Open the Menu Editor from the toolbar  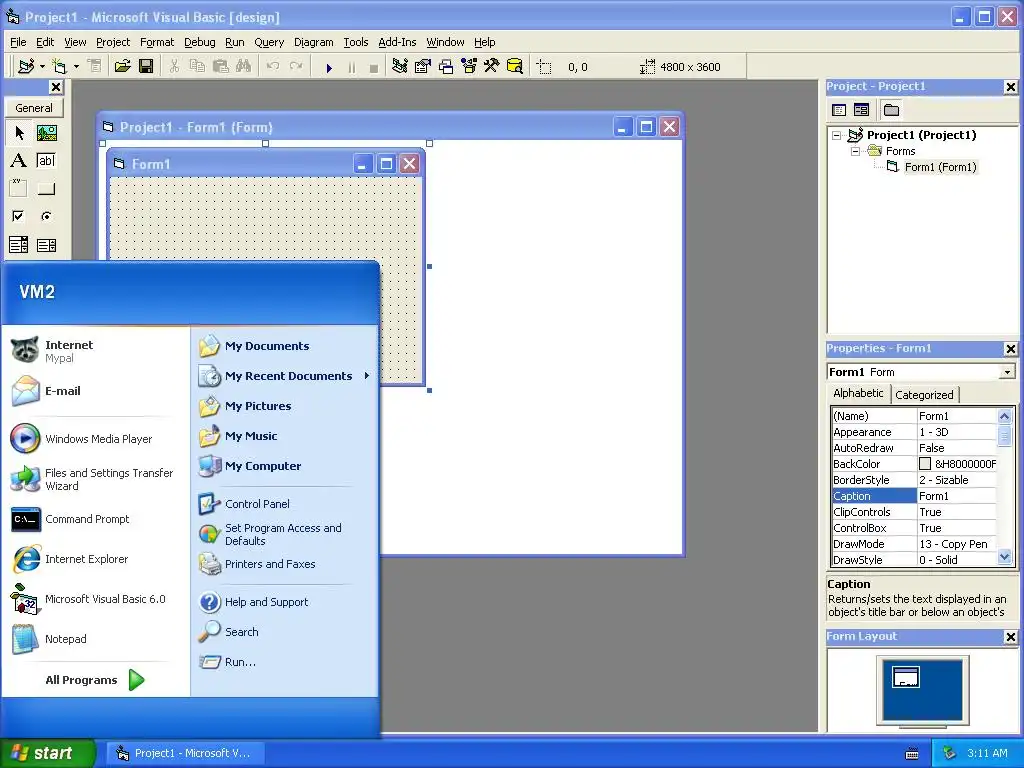click(95, 66)
